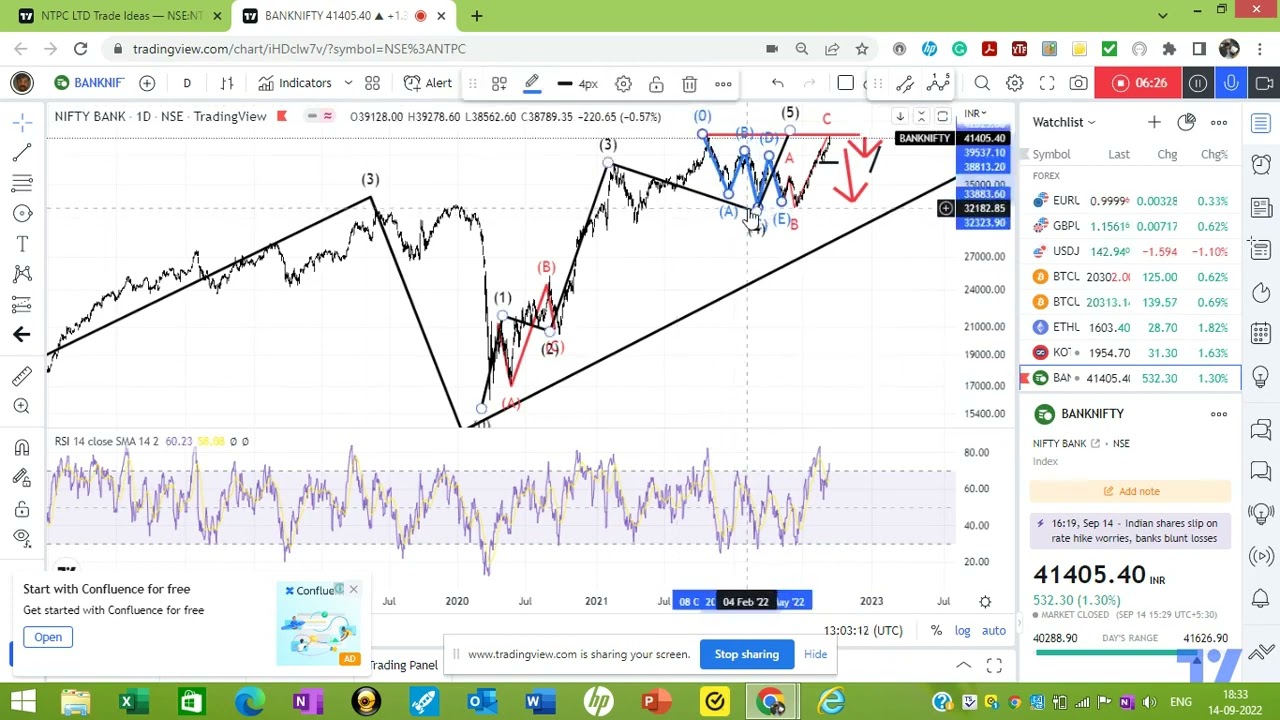
Task: Toggle hide all drawings eye icon
Action: pos(22,538)
